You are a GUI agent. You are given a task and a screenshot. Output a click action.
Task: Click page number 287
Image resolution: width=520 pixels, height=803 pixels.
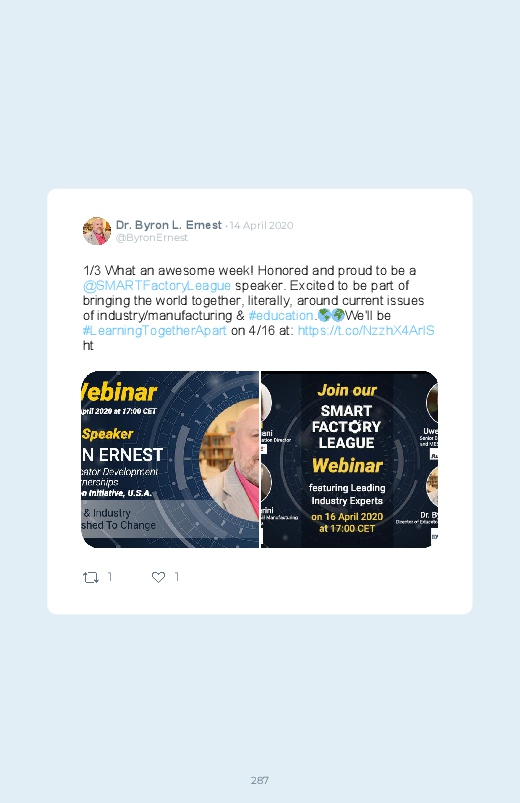(x=260, y=780)
